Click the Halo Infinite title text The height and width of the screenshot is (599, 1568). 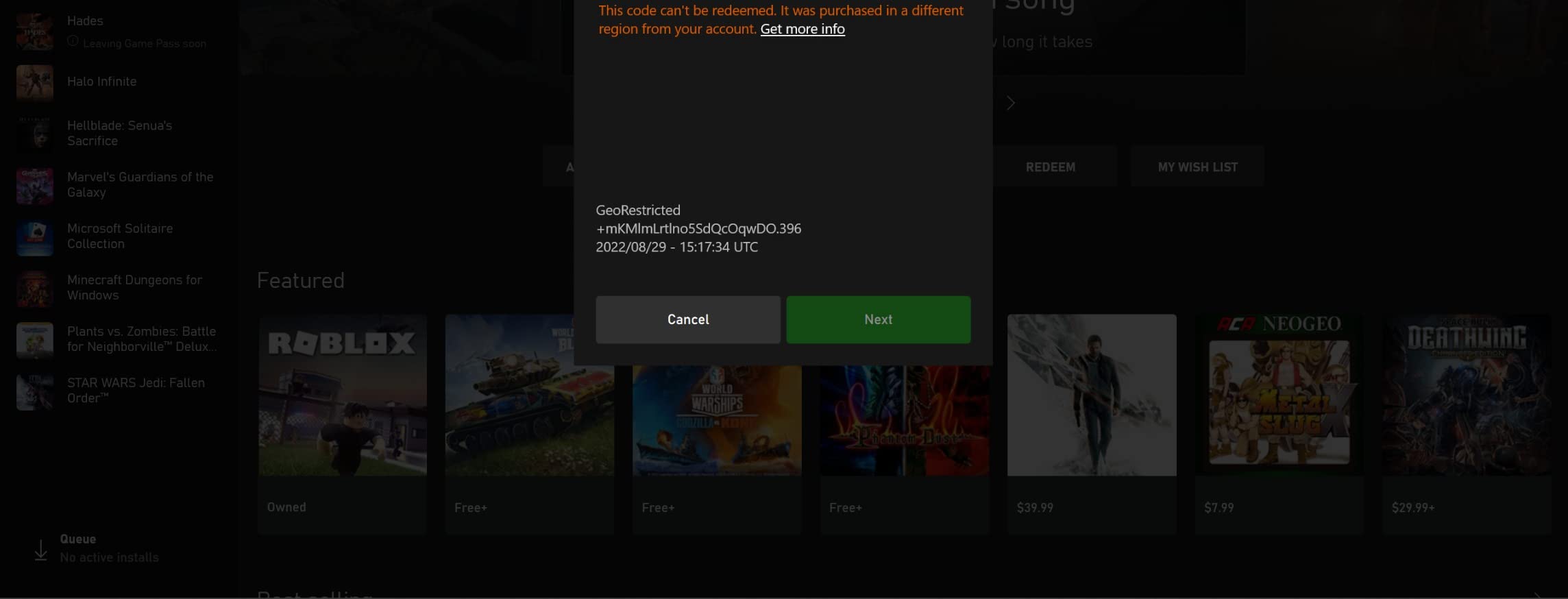[x=101, y=82]
